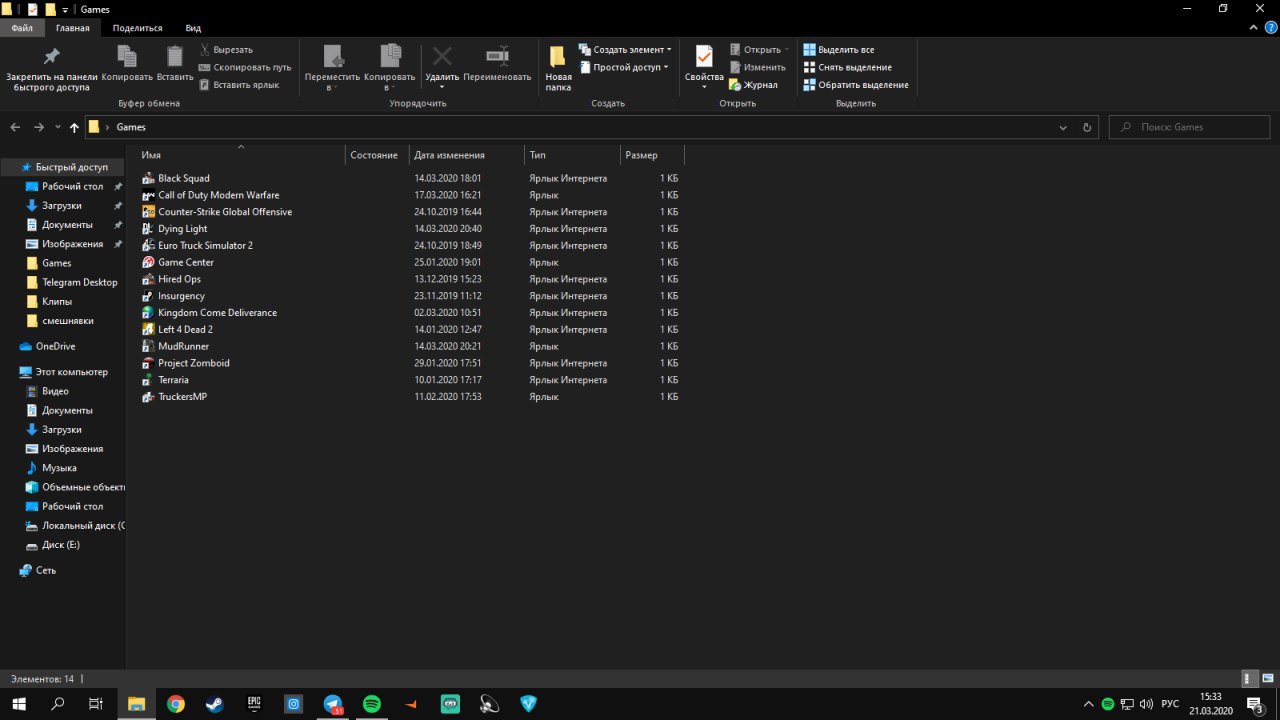
Task: Go up one folder level arrow
Action: pos(74,127)
